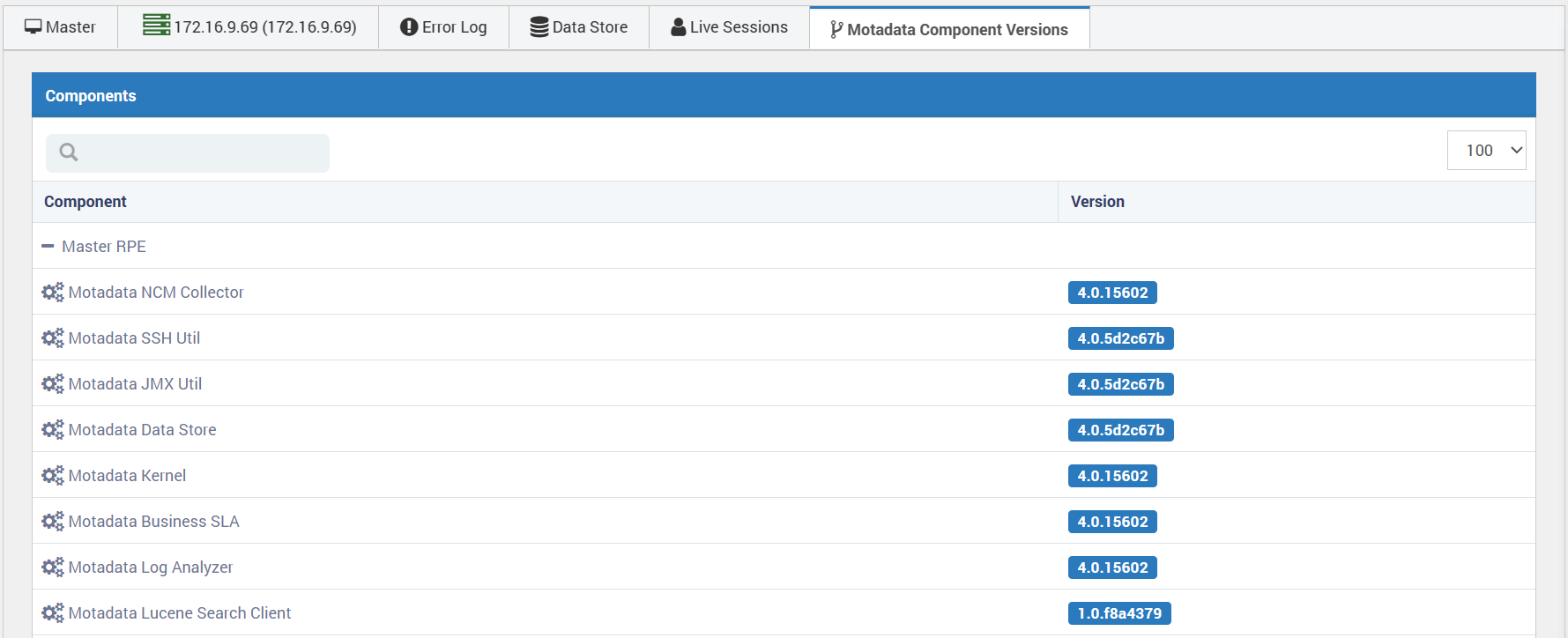
Task: Select Motadata Kernel row text
Action: pos(127,476)
